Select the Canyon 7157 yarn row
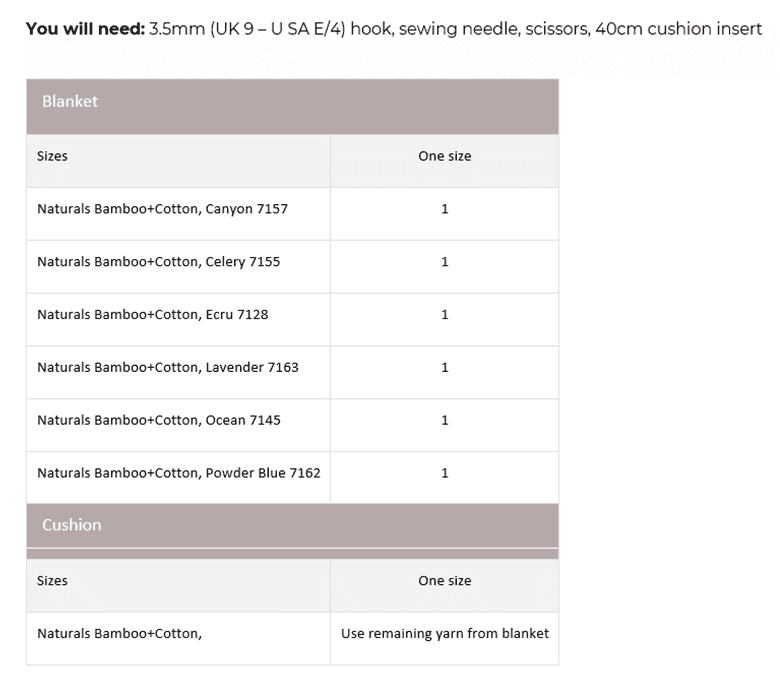Screen dimensions: 780x675 point(162,209)
